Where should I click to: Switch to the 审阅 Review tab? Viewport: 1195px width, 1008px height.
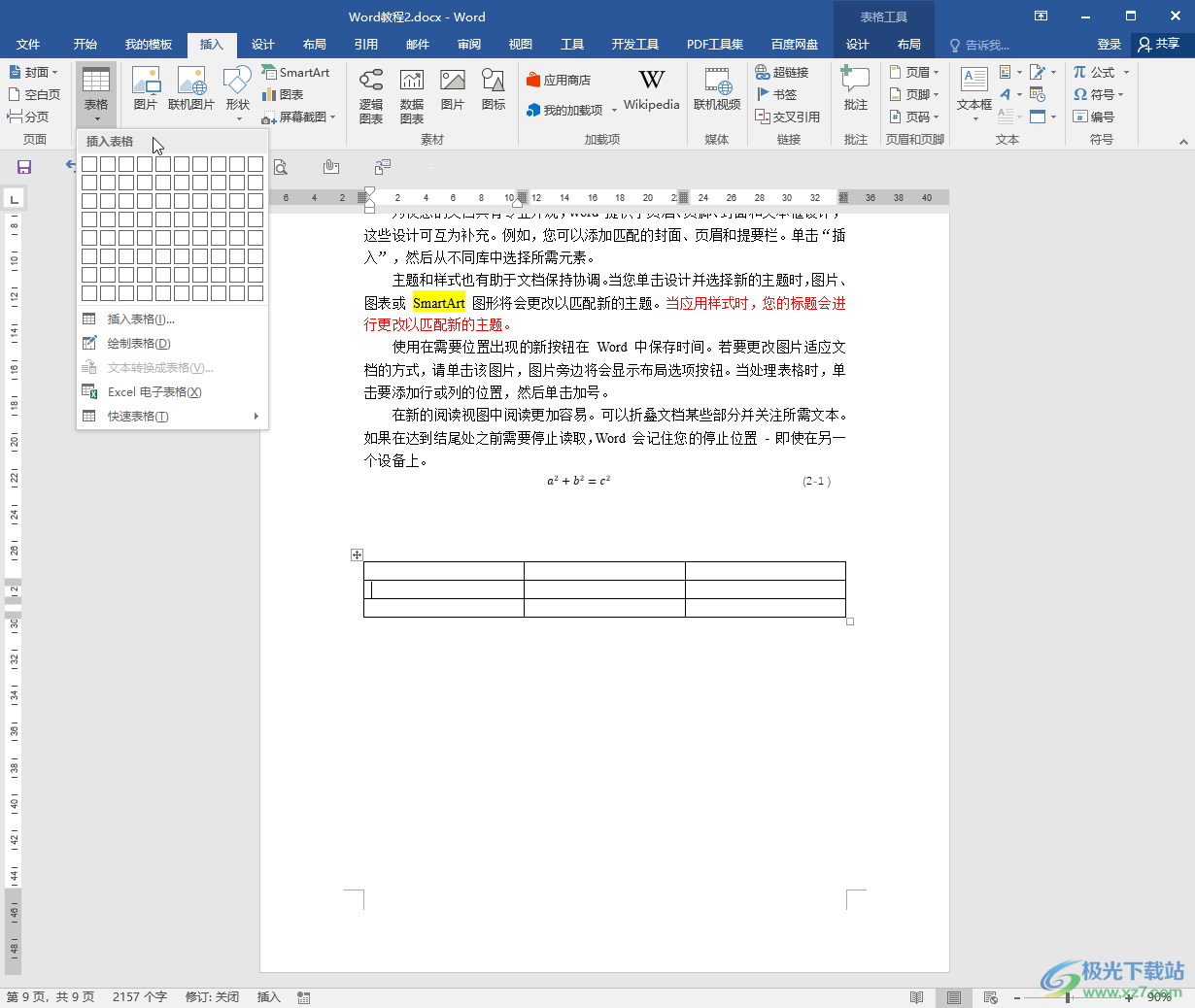[469, 45]
